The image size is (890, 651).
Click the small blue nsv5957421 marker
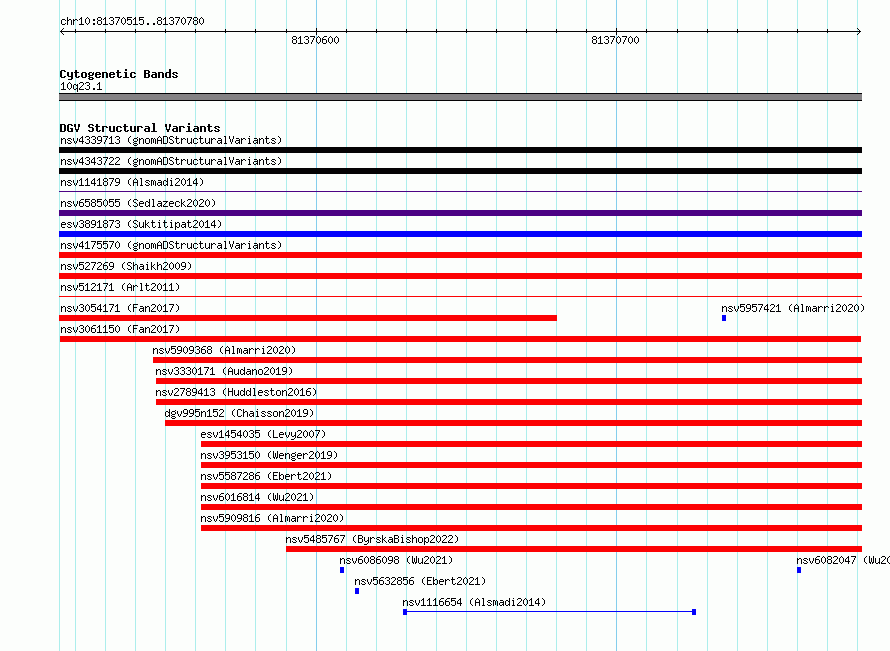[724, 318]
